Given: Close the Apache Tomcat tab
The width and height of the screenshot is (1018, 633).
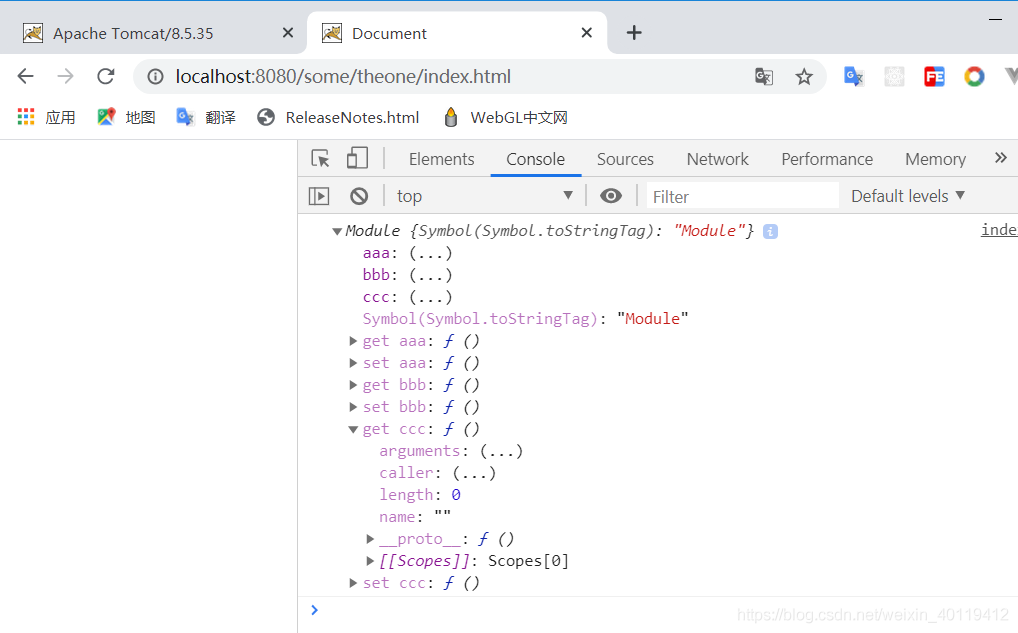Looking at the screenshot, I should (x=288, y=32).
